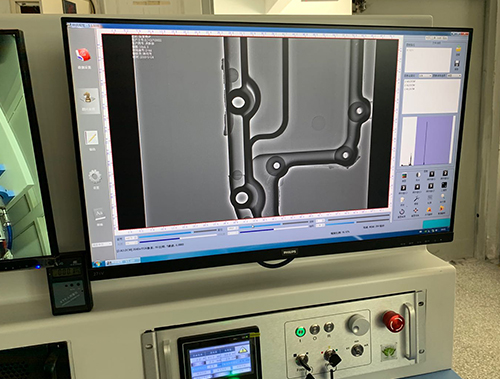Select the wrench tool icon
The height and width of the screenshot is (379, 500).
pyautogui.click(x=416, y=199)
